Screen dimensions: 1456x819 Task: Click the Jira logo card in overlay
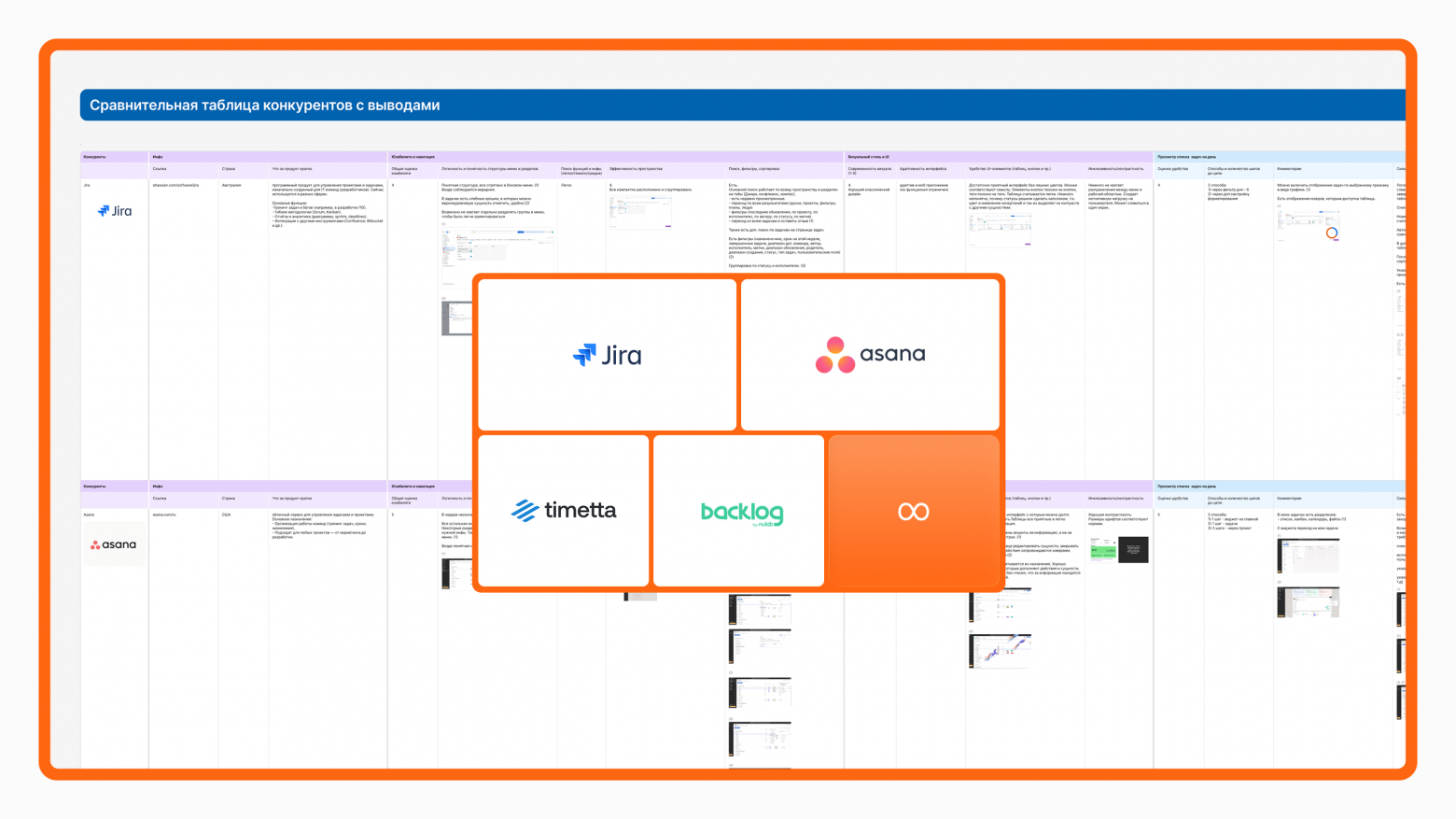[x=608, y=355]
